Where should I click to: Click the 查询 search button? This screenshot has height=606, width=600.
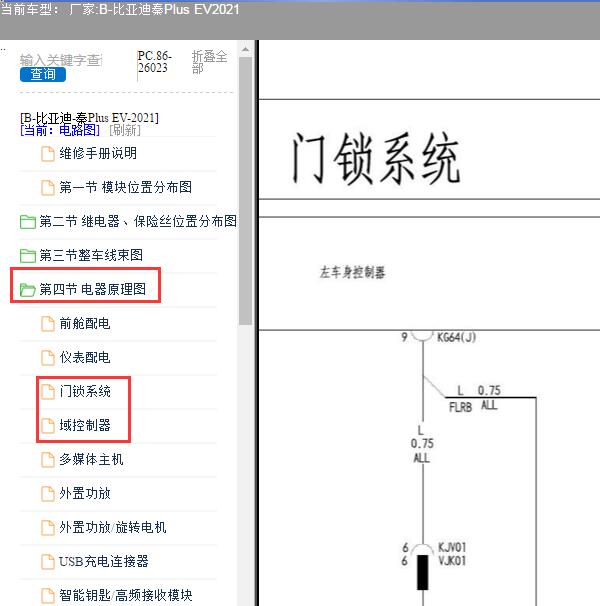[43, 74]
